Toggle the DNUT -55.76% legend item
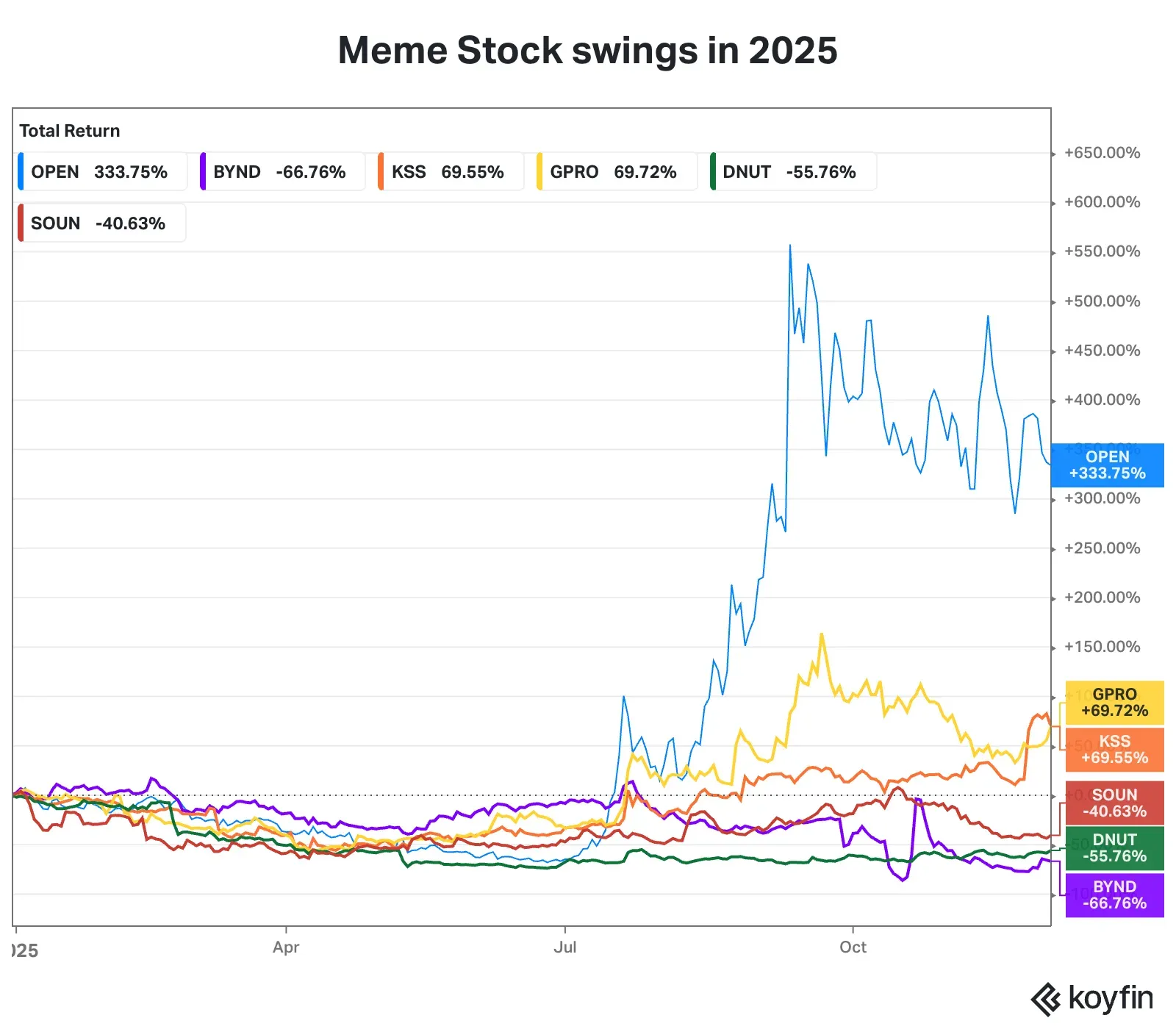The width and height of the screenshot is (1176, 1029). tap(792, 172)
